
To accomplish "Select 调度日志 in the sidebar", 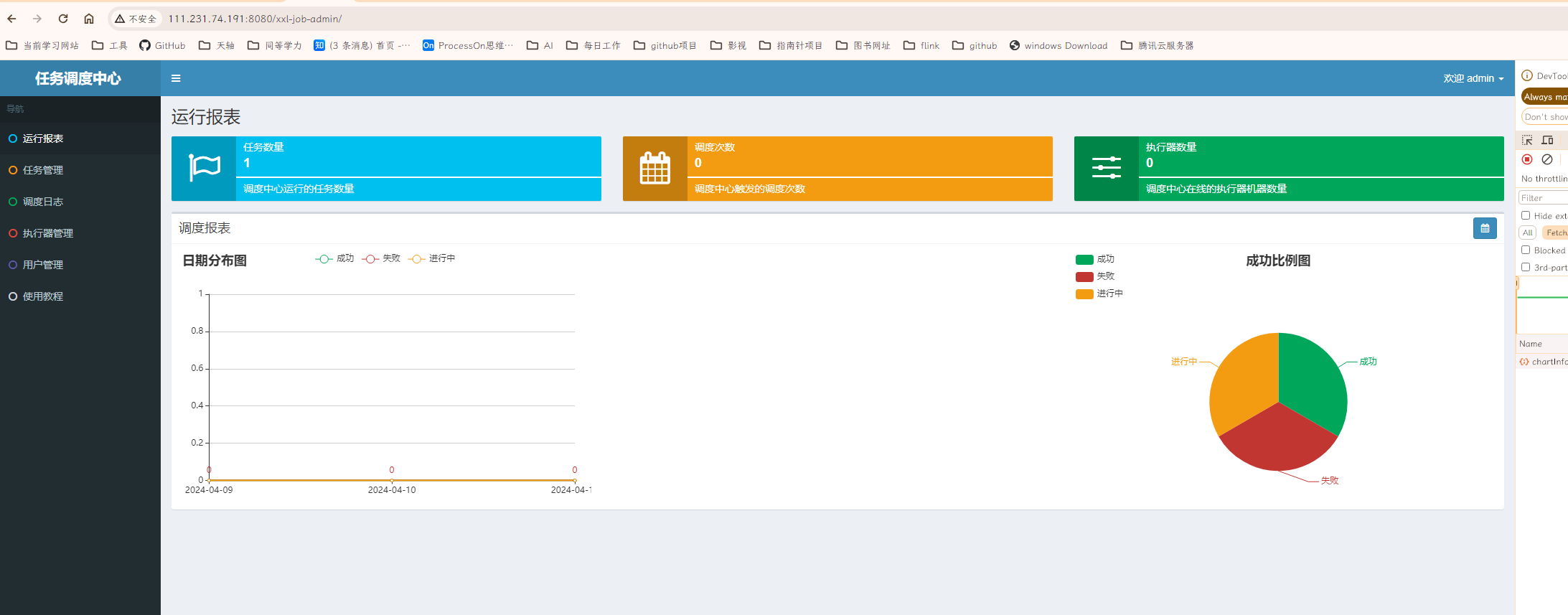I will point(80,202).
